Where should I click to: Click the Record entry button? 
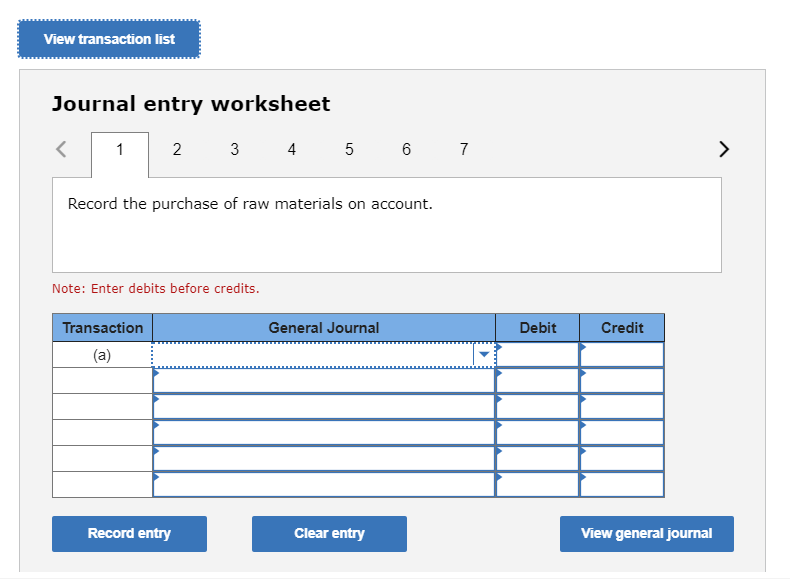(x=129, y=534)
